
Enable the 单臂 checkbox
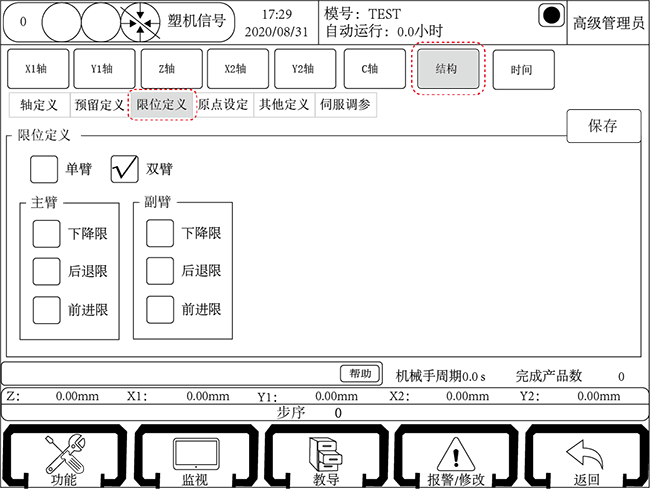click(x=44, y=169)
